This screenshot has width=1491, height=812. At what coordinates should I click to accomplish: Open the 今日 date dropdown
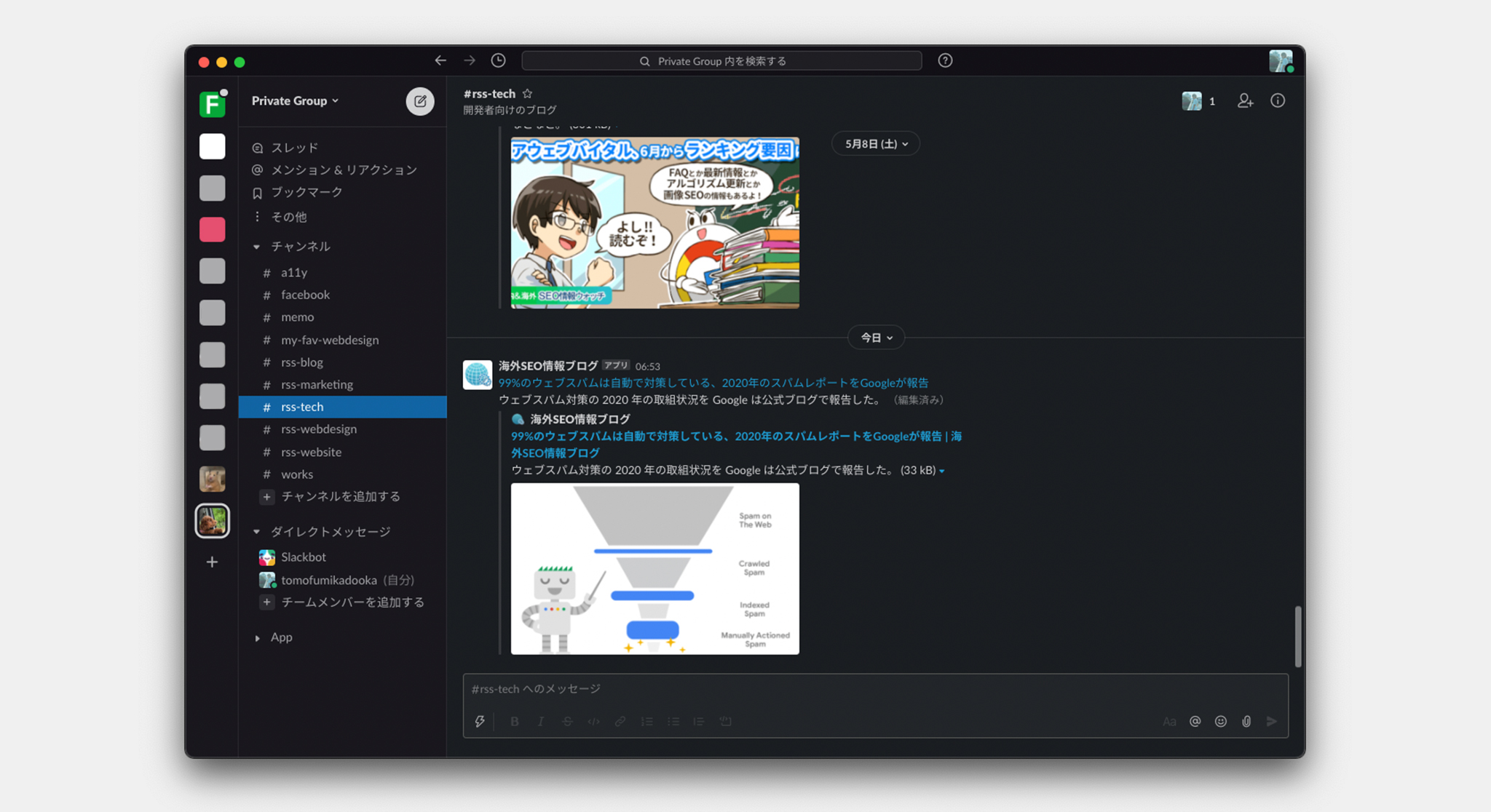[876, 337]
